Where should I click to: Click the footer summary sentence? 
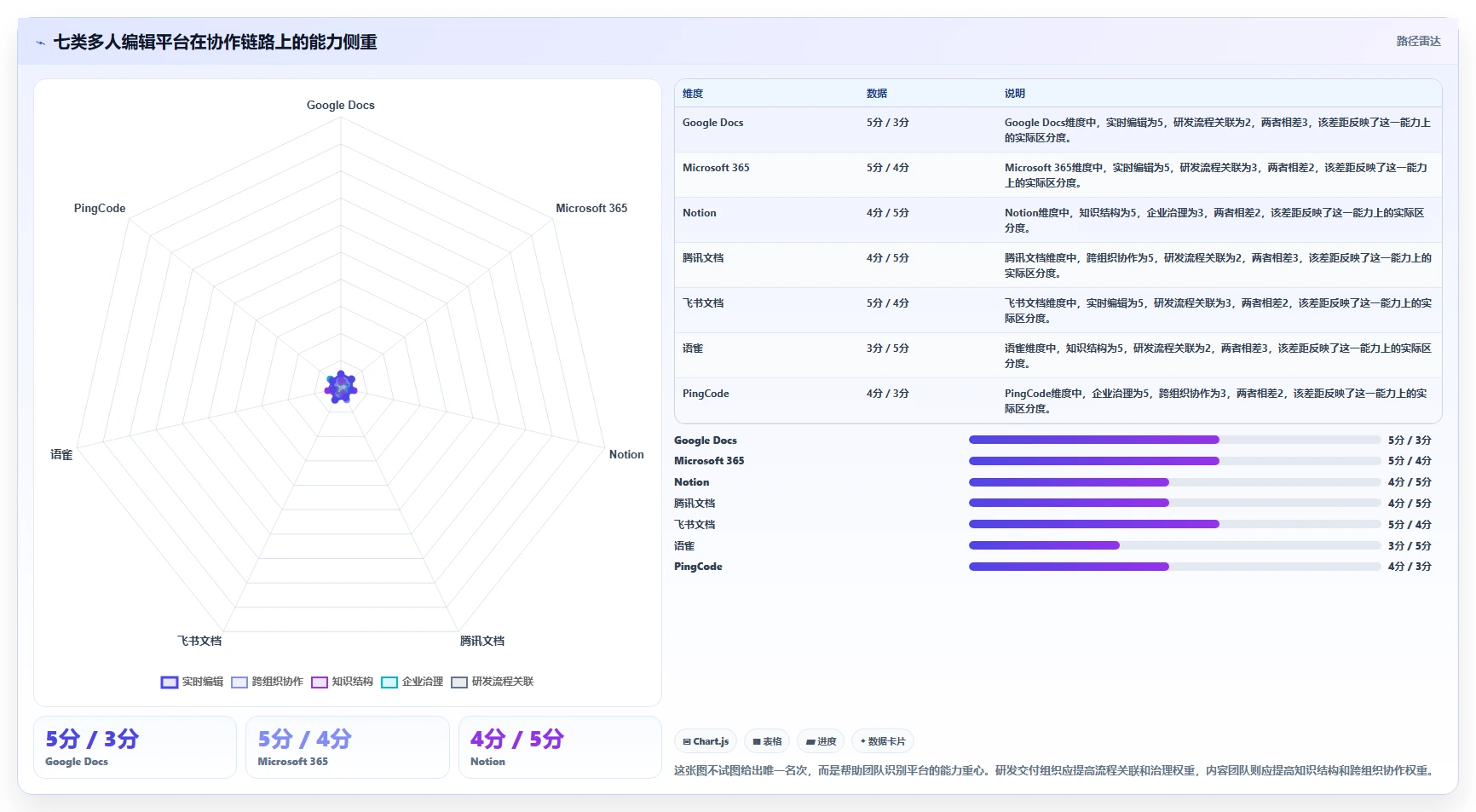tap(1053, 770)
